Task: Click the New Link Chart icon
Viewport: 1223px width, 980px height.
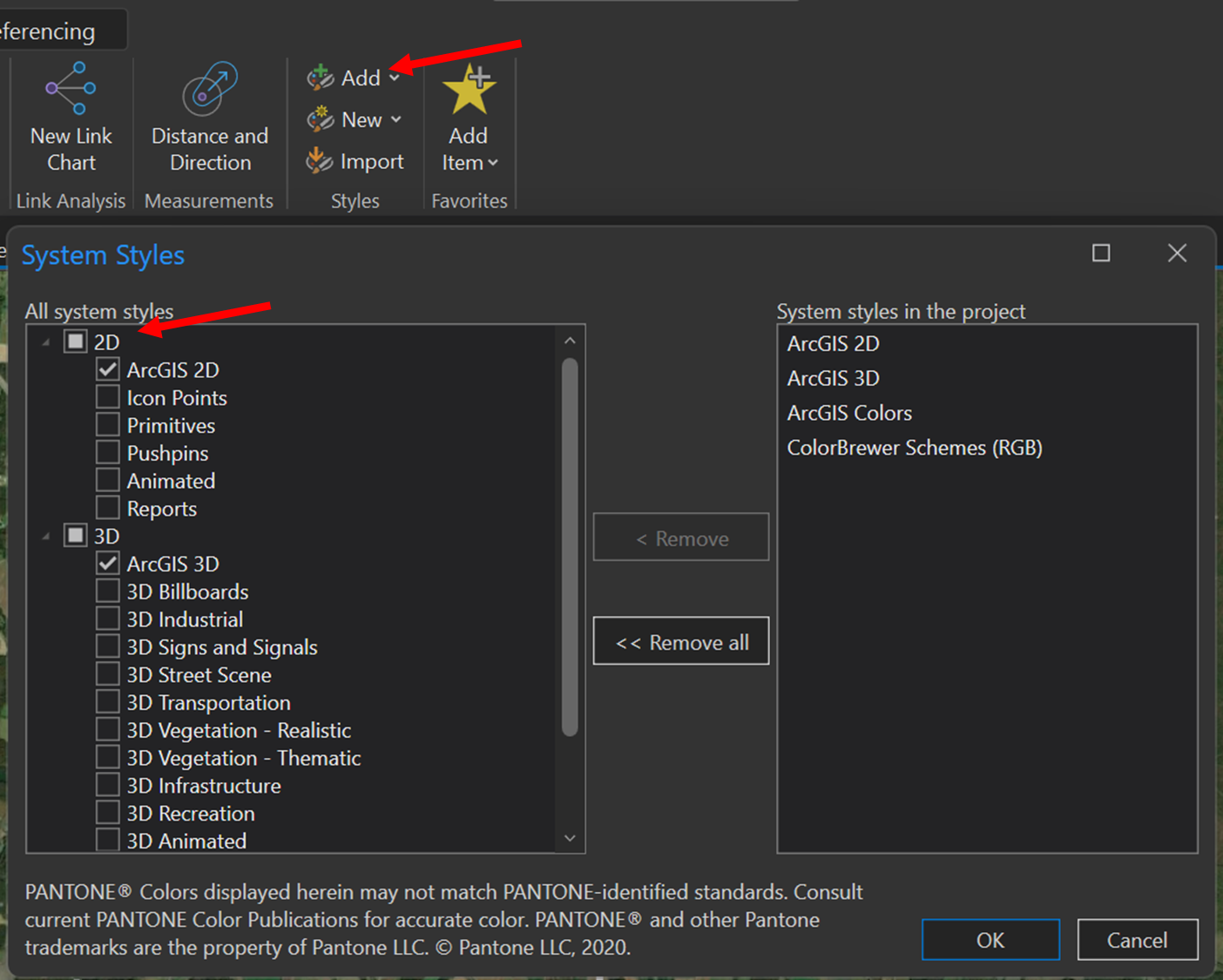Action: click(70, 87)
